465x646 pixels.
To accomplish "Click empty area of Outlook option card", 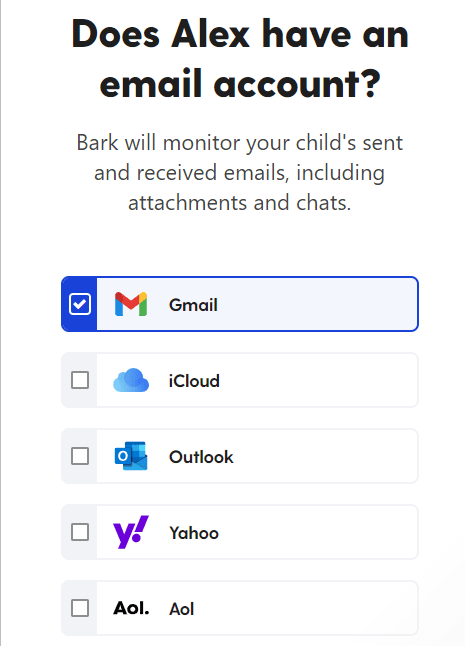I will [x=317, y=456].
